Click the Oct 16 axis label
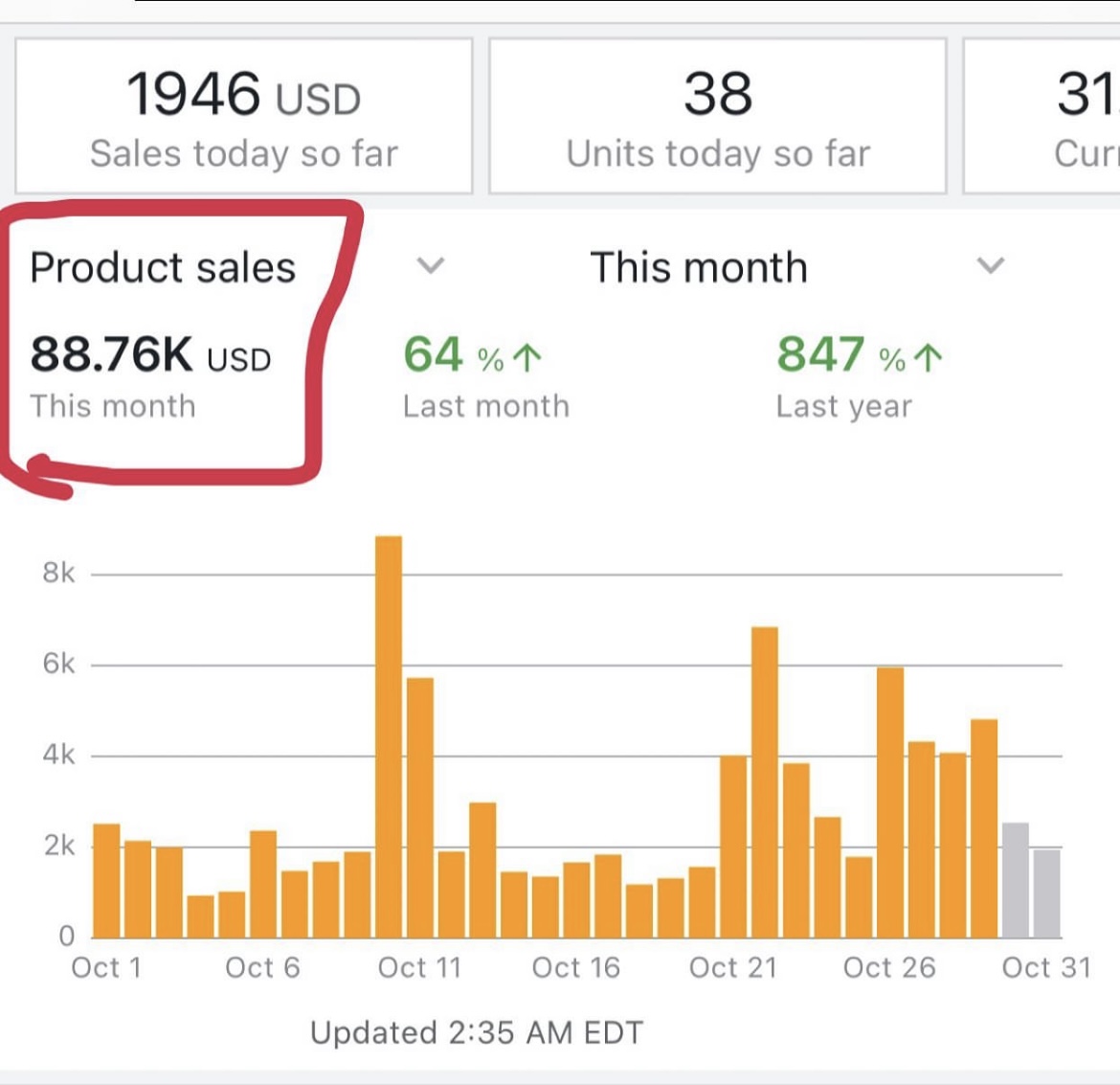 click(576, 967)
